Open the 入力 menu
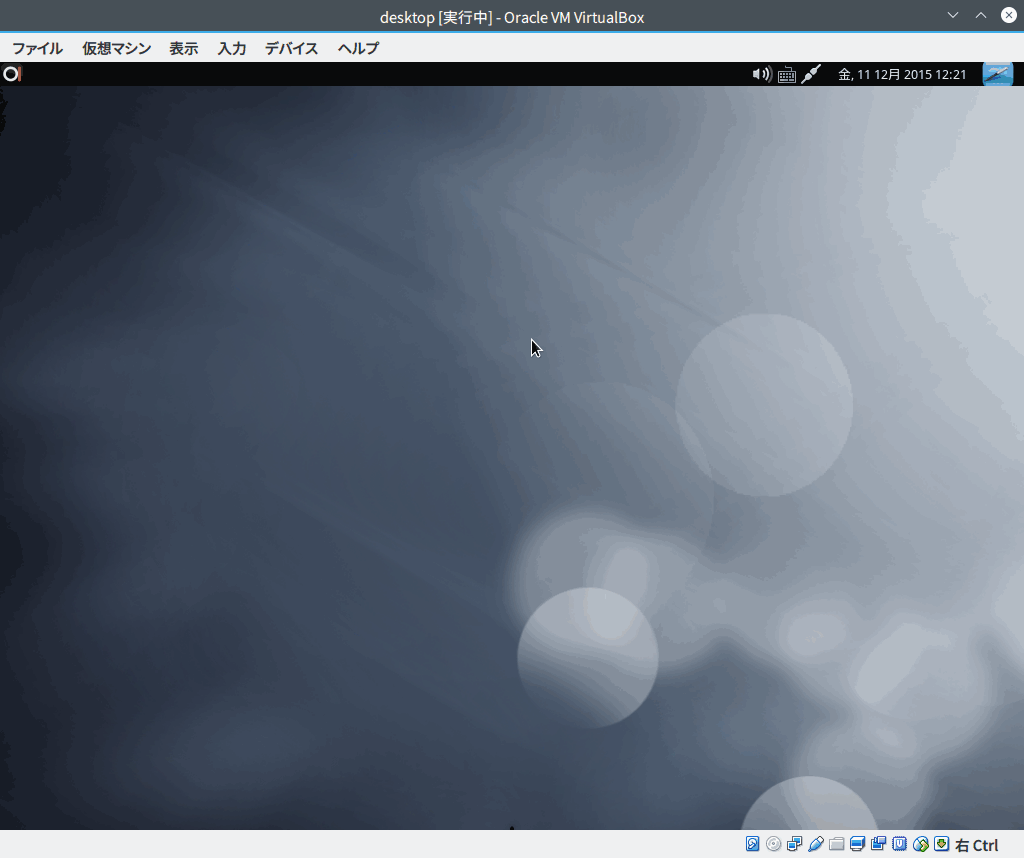Screen dimensions: 1024x858 232,48
